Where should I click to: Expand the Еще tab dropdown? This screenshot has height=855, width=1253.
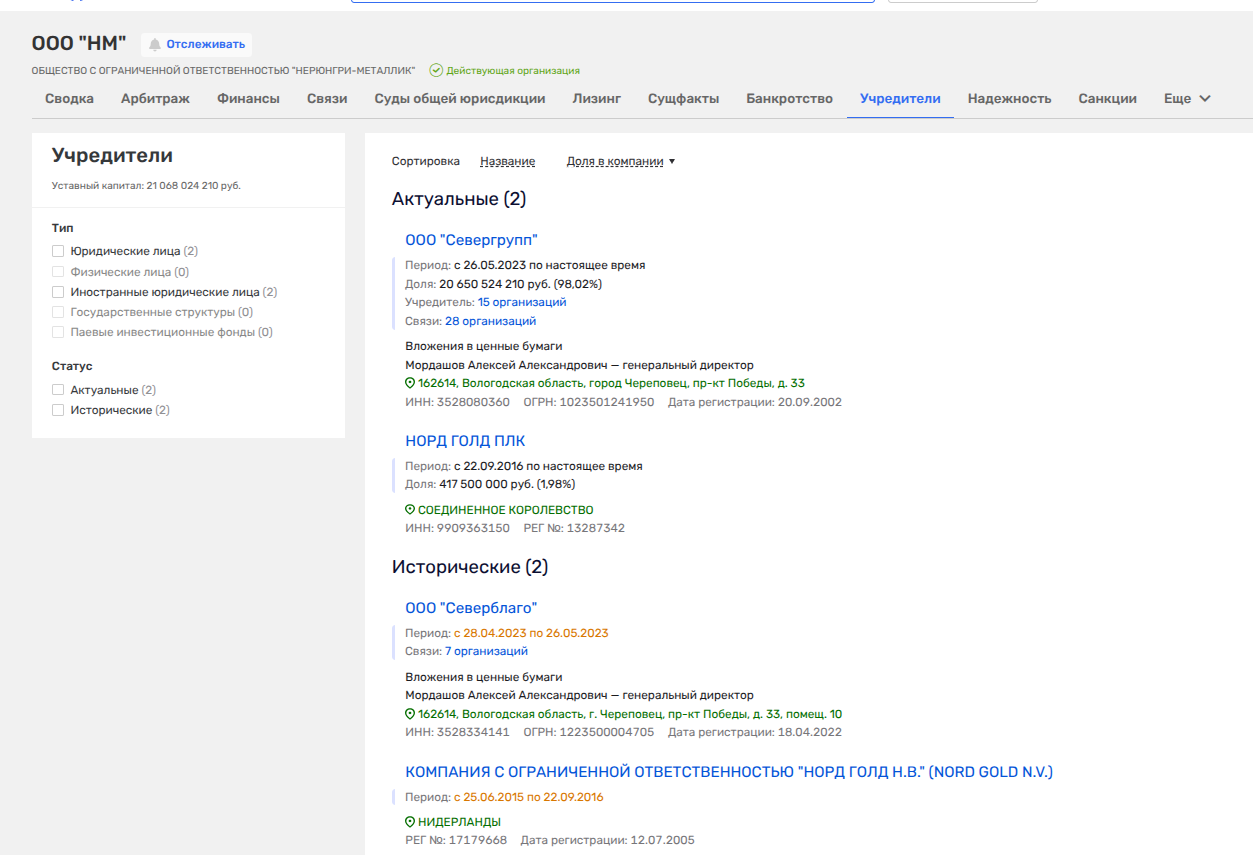pyautogui.click(x=1187, y=99)
